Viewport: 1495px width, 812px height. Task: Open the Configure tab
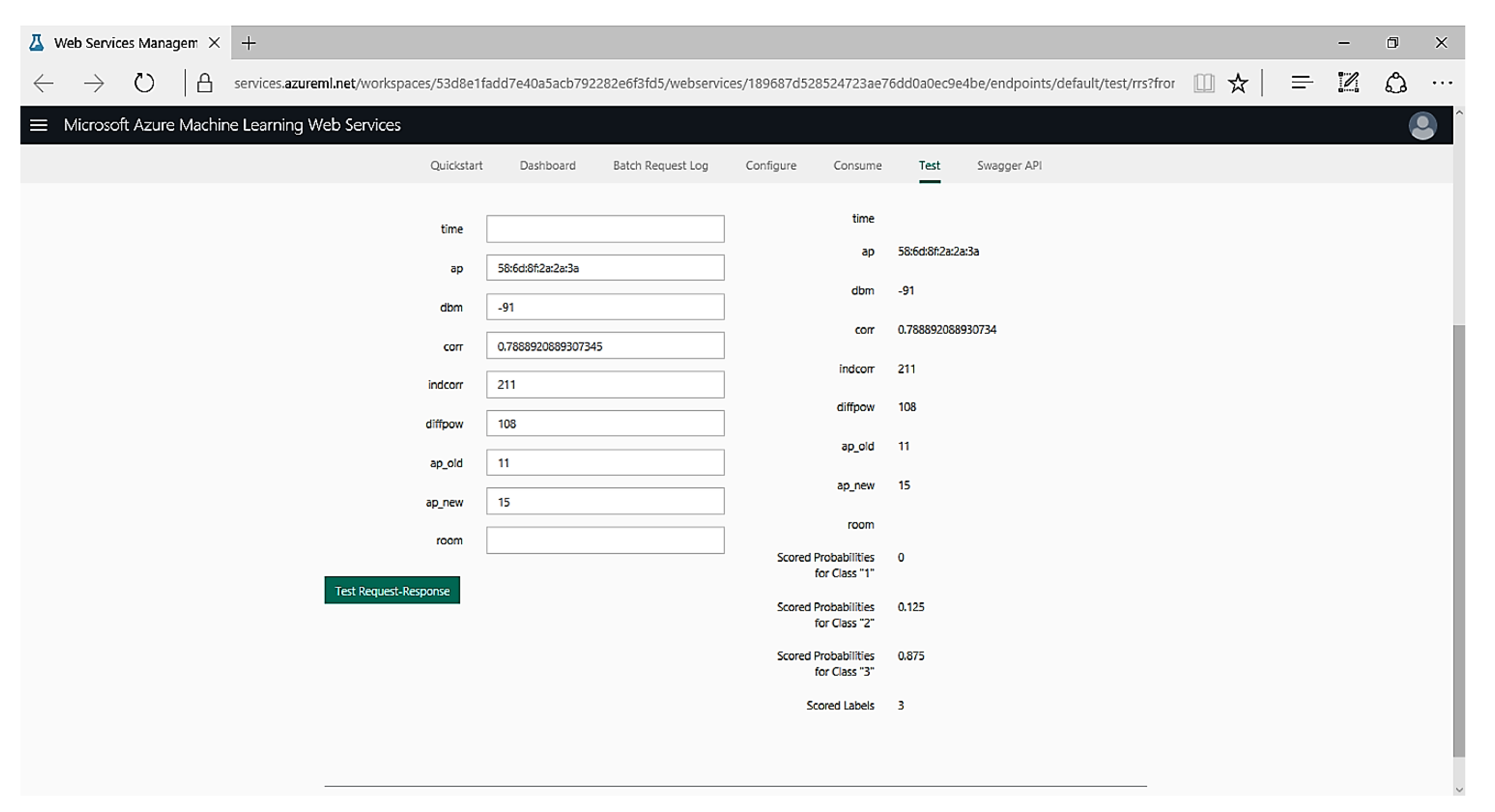(771, 165)
